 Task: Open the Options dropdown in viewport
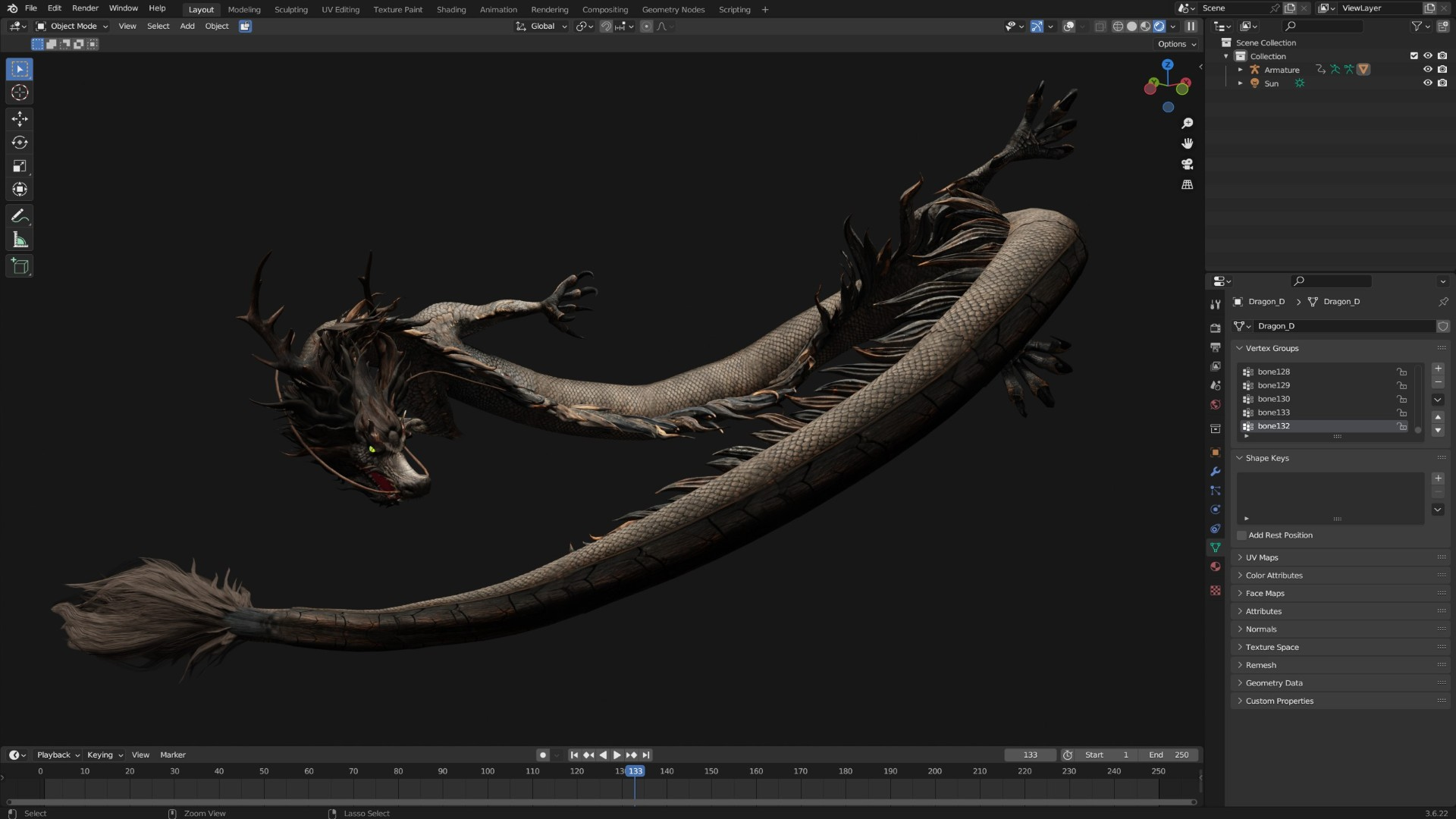click(1177, 44)
